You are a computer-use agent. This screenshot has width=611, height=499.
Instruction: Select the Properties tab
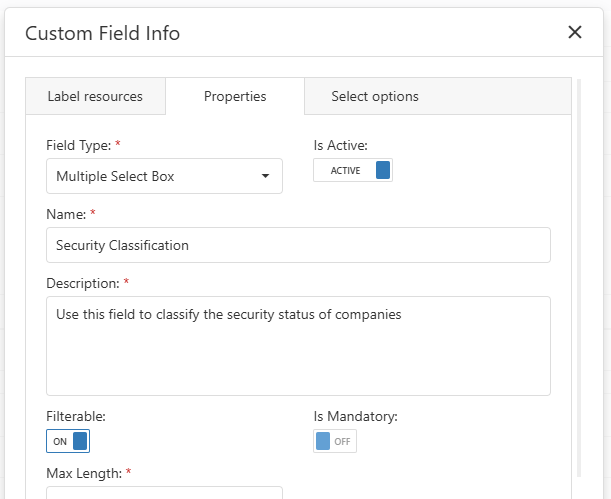click(x=235, y=96)
